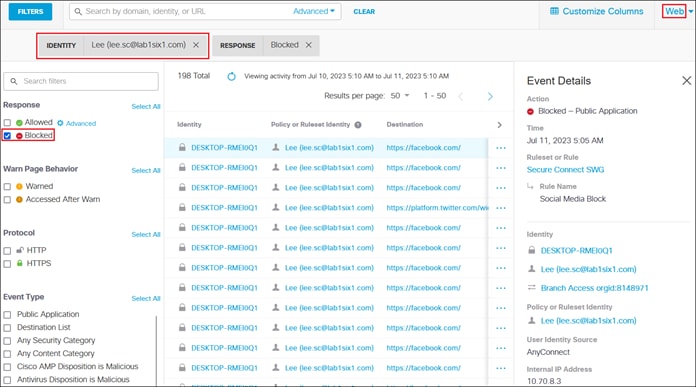Click the refresh activity icon

[x=231, y=76]
